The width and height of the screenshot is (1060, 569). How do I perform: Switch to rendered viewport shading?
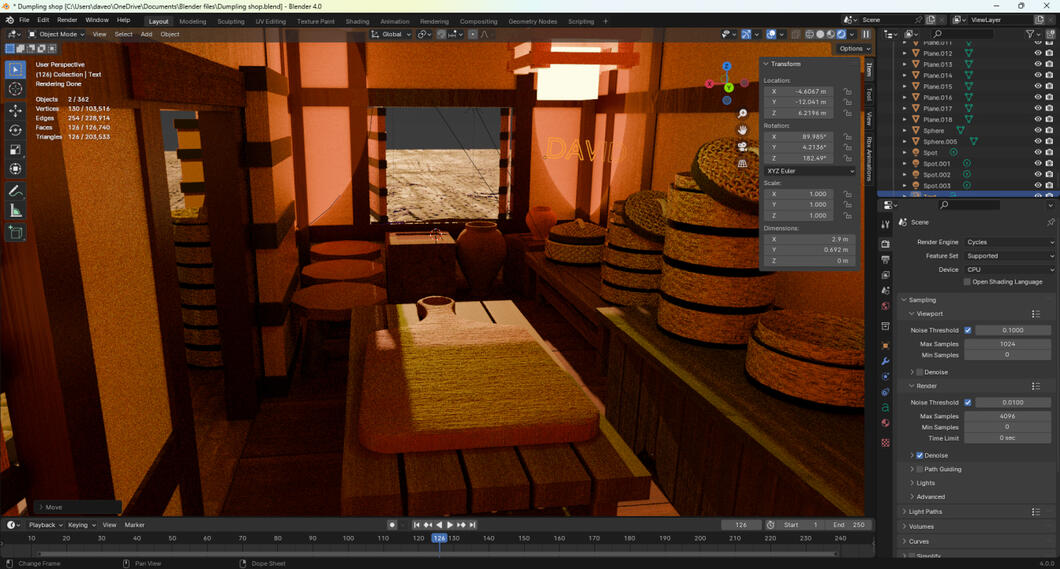[842, 34]
